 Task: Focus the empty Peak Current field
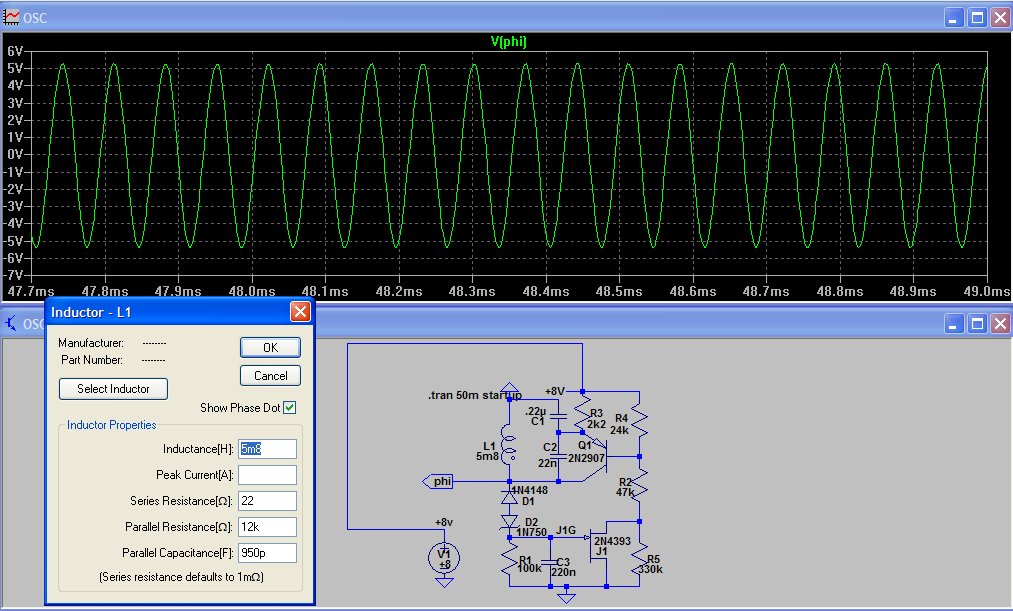(267, 475)
